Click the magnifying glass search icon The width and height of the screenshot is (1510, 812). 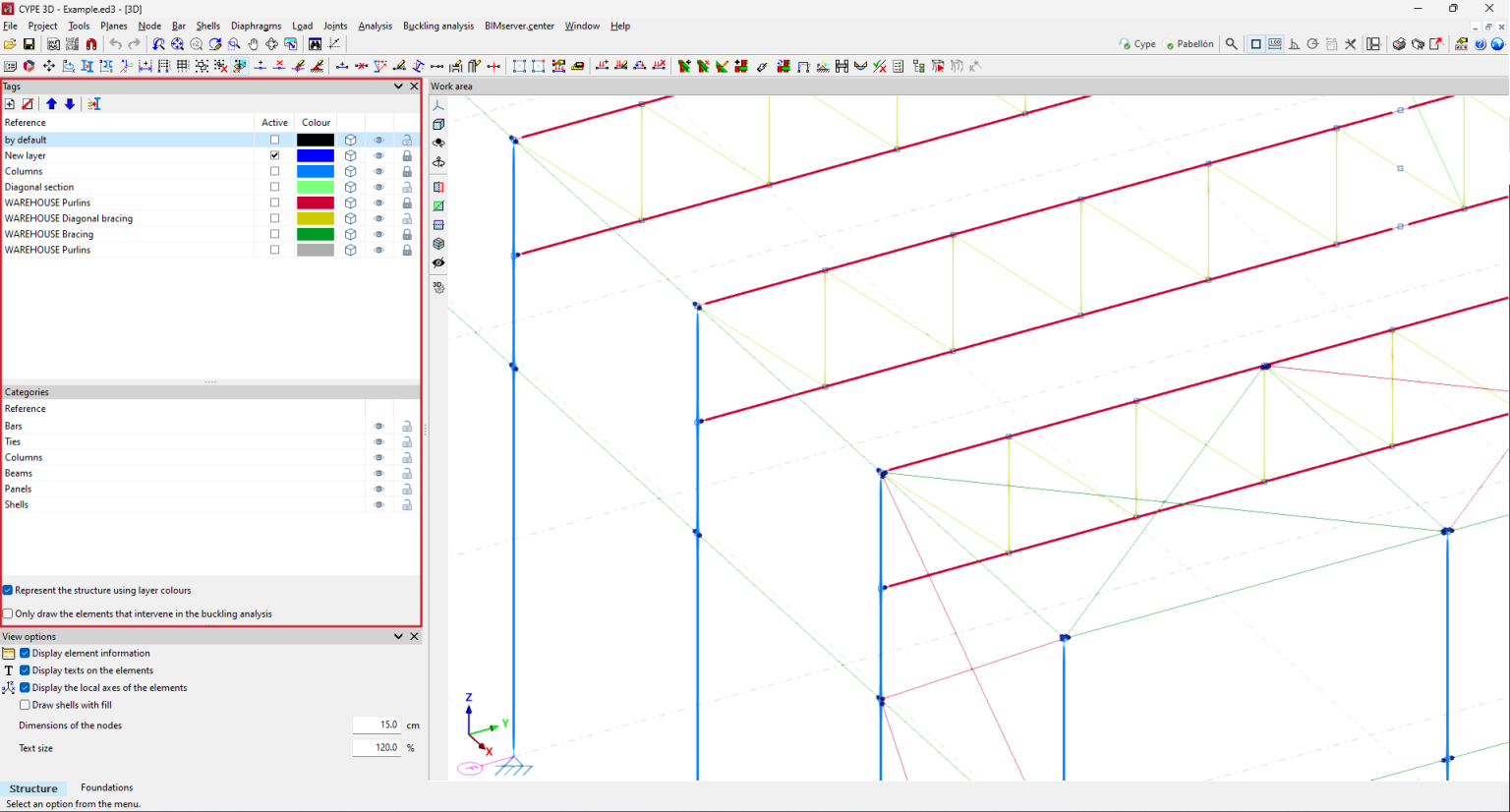point(1231,44)
